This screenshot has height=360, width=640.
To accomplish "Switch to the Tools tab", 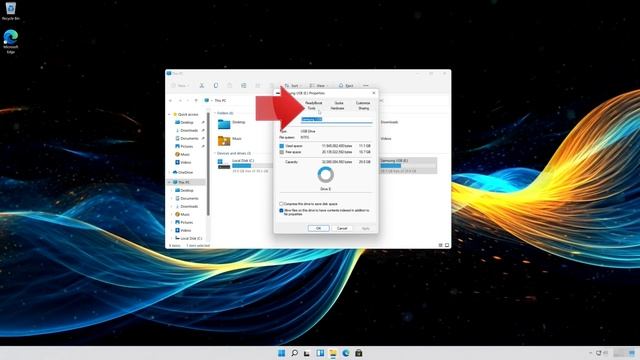I will 311,108.
